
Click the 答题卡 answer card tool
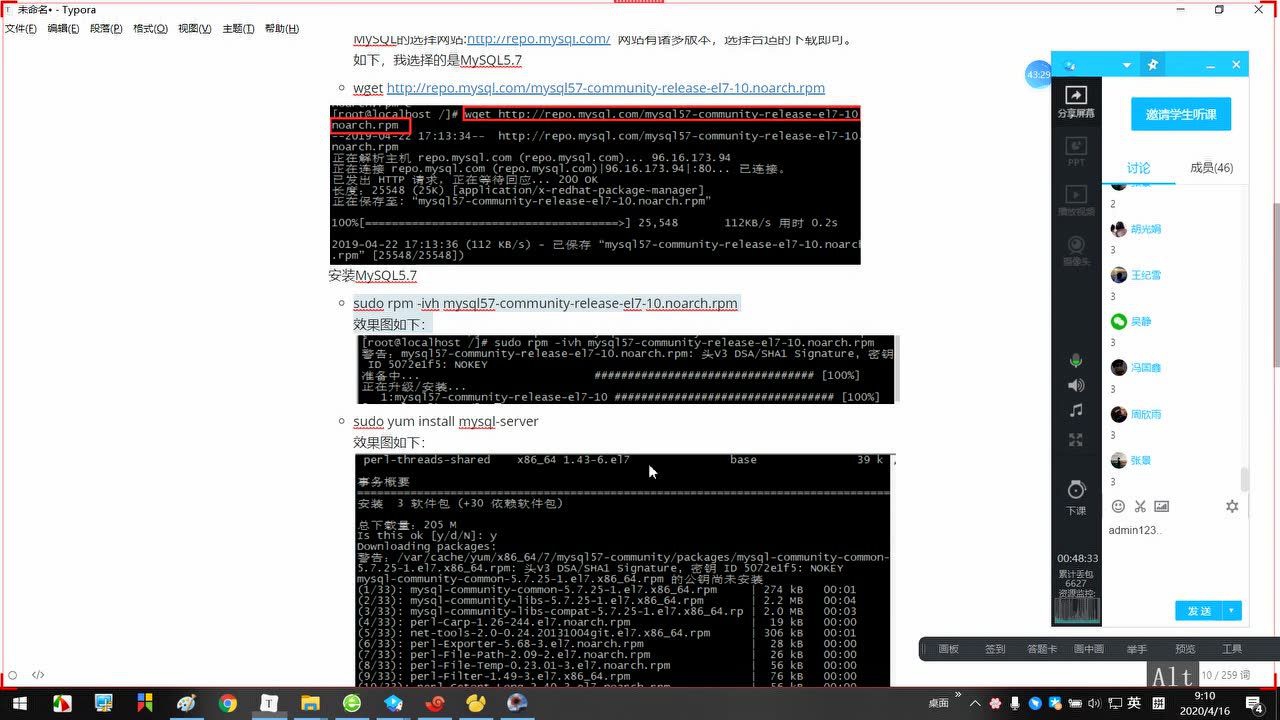pos(1041,649)
